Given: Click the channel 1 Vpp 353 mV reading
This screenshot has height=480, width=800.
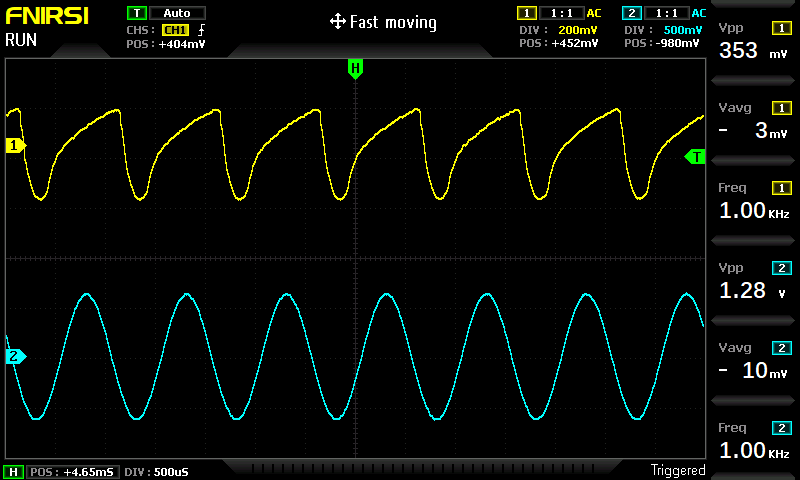Looking at the screenshot, I should tap(753, 51).
